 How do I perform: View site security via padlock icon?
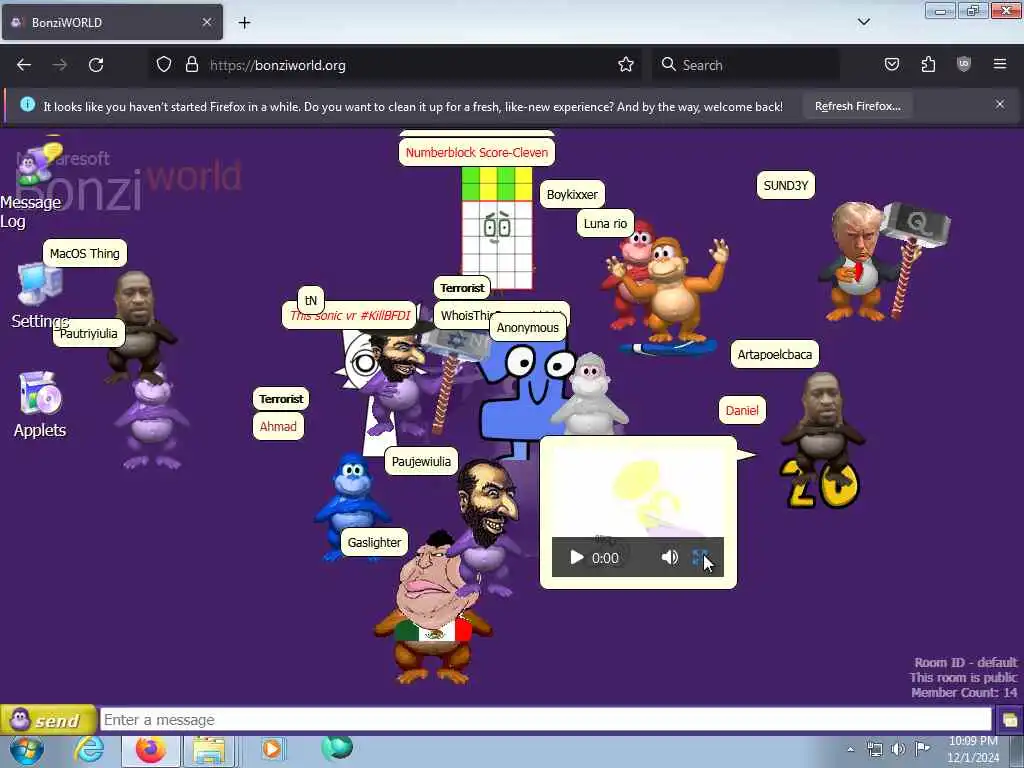pos(191,65)
